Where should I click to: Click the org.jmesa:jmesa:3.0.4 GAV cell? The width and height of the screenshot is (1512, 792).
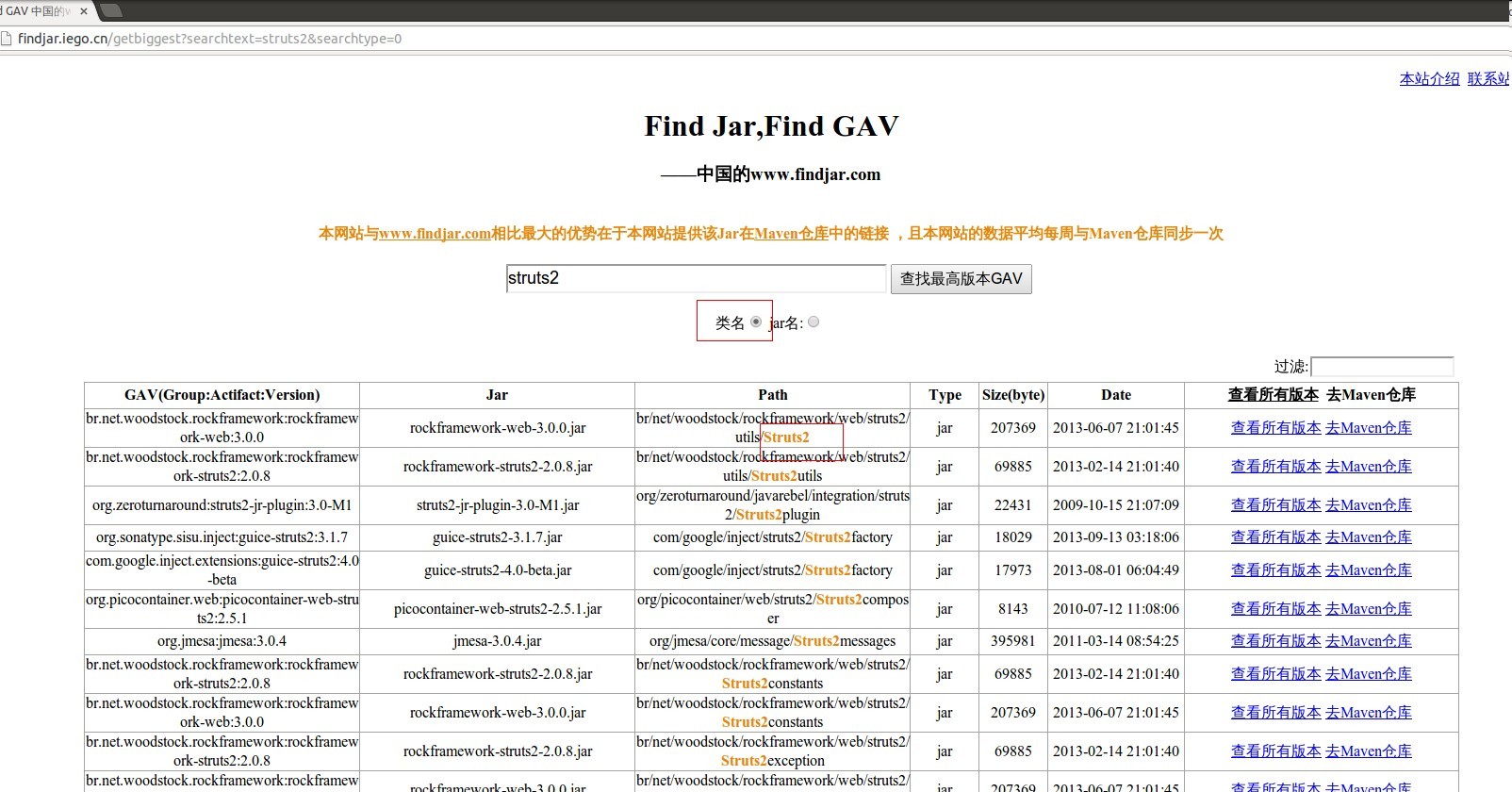click(x=222, y=641)
